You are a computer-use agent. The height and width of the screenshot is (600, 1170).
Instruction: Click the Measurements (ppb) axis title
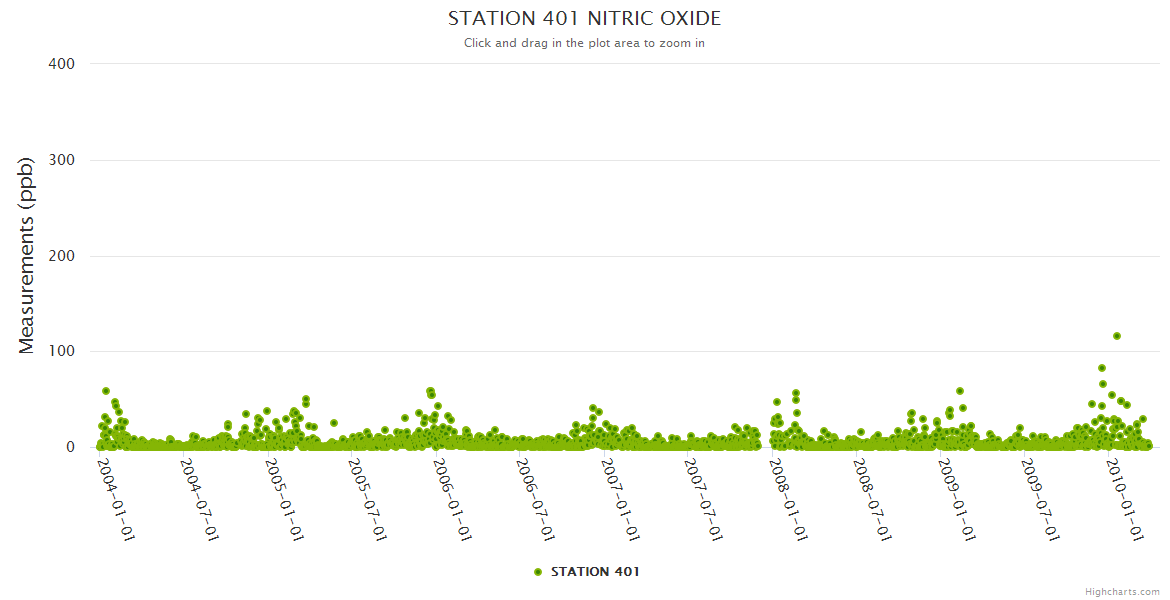click(x=27, y=255)
